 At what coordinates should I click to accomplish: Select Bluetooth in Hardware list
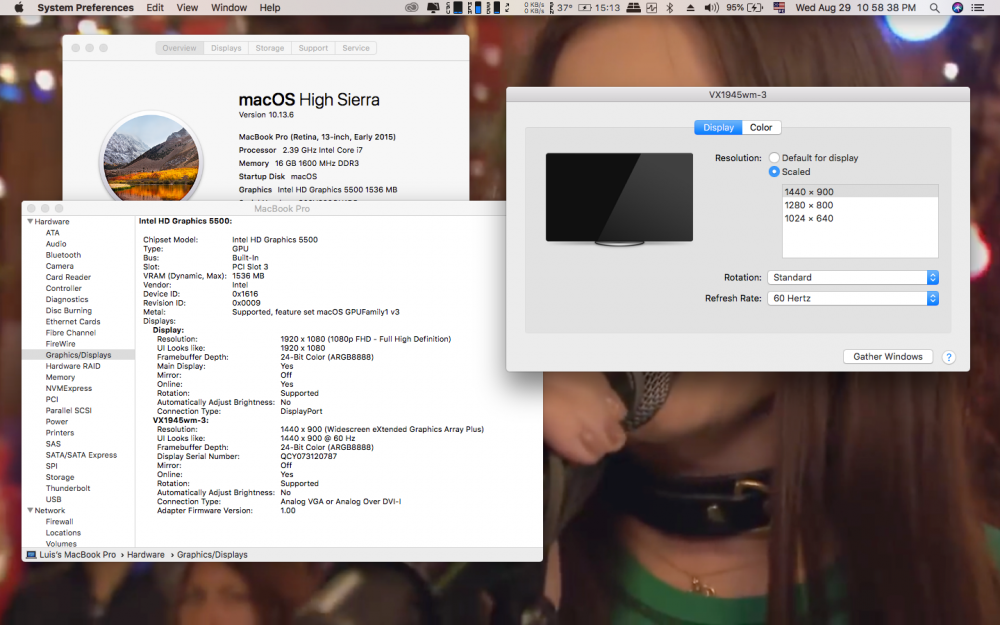click(63, 255)
